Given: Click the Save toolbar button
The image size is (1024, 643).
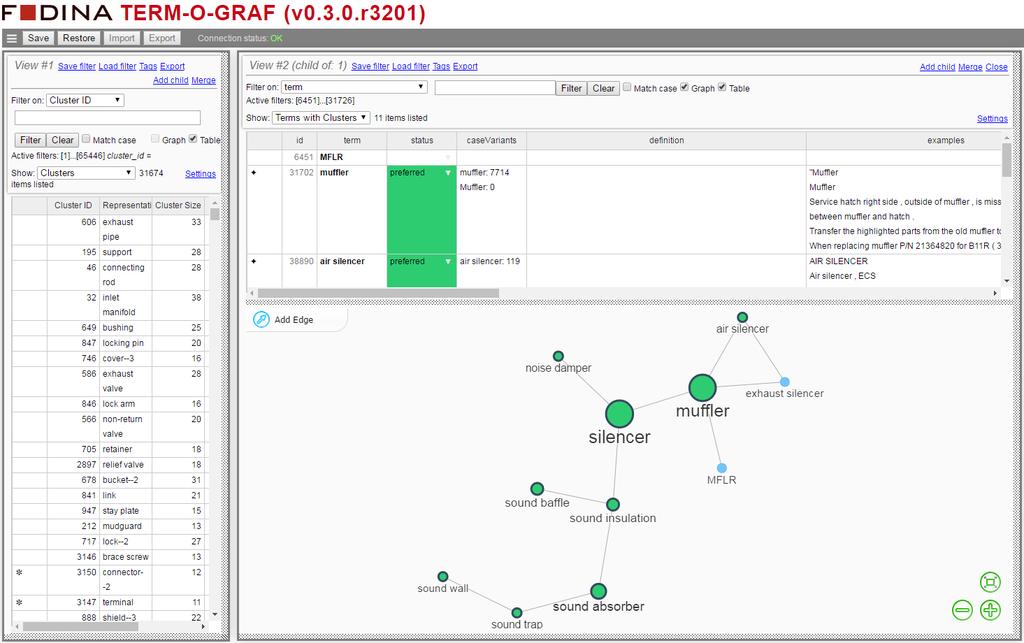Looking at the screenshot, I should click(38, 38).
